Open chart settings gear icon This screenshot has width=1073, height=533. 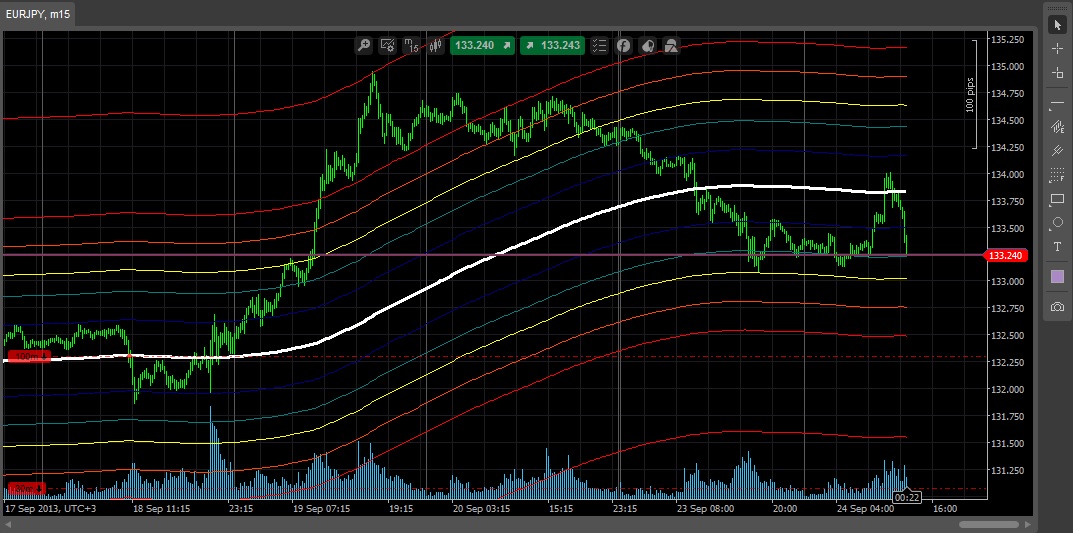(387, 46)
